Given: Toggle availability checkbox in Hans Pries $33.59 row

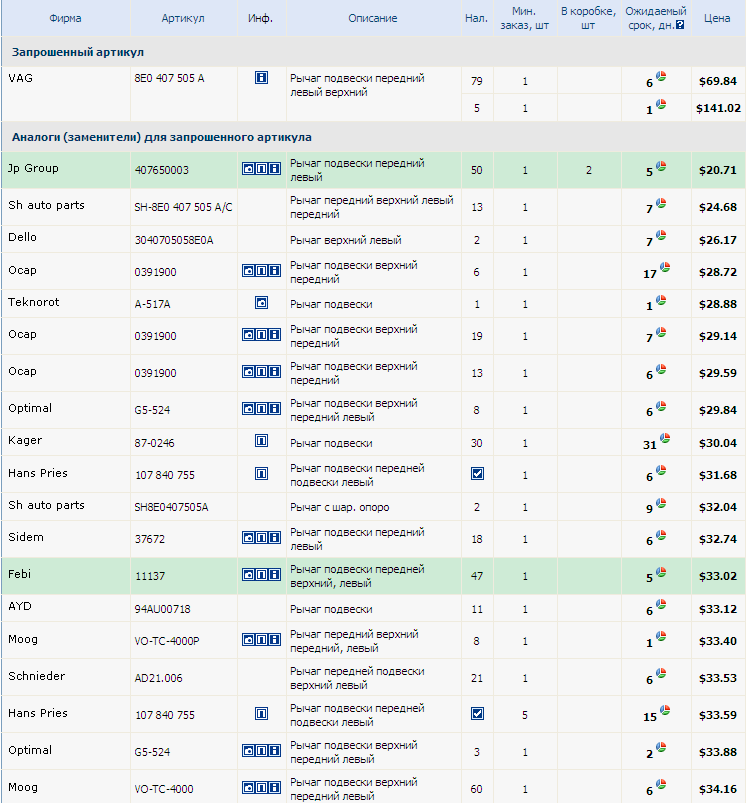Looking at the screenshot, I should pos(477,713).
